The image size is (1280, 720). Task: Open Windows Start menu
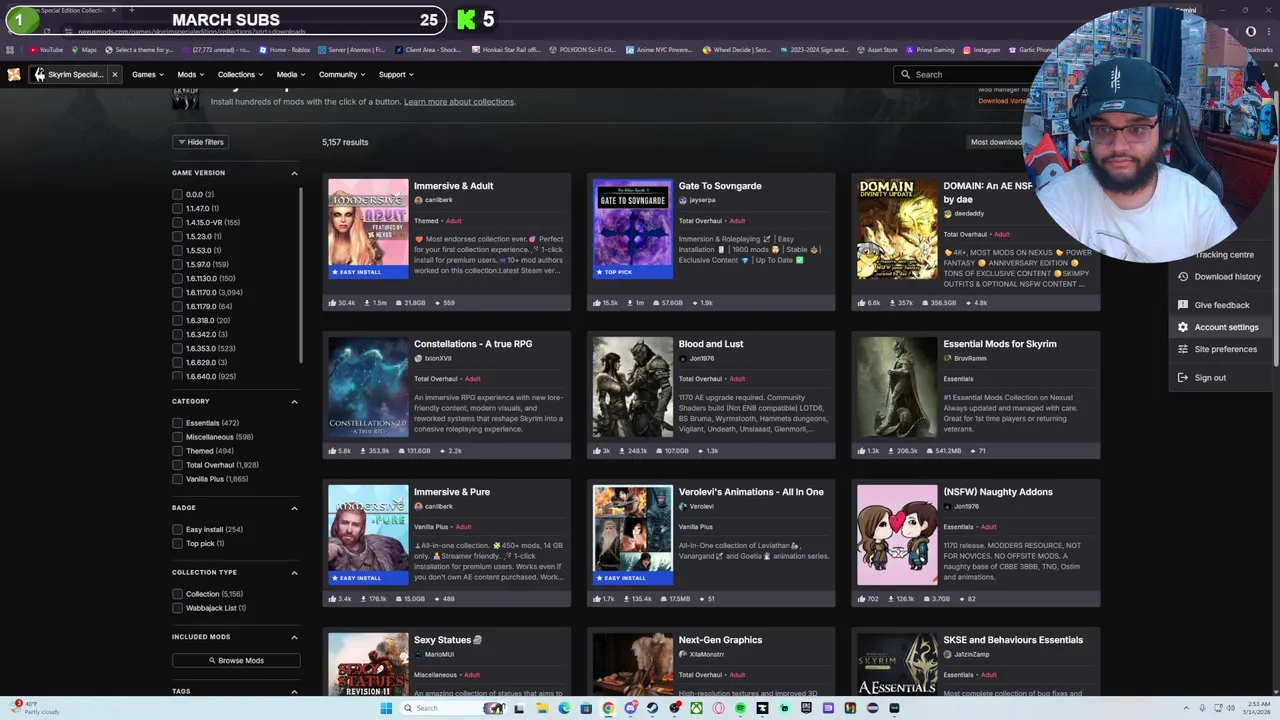386,708
